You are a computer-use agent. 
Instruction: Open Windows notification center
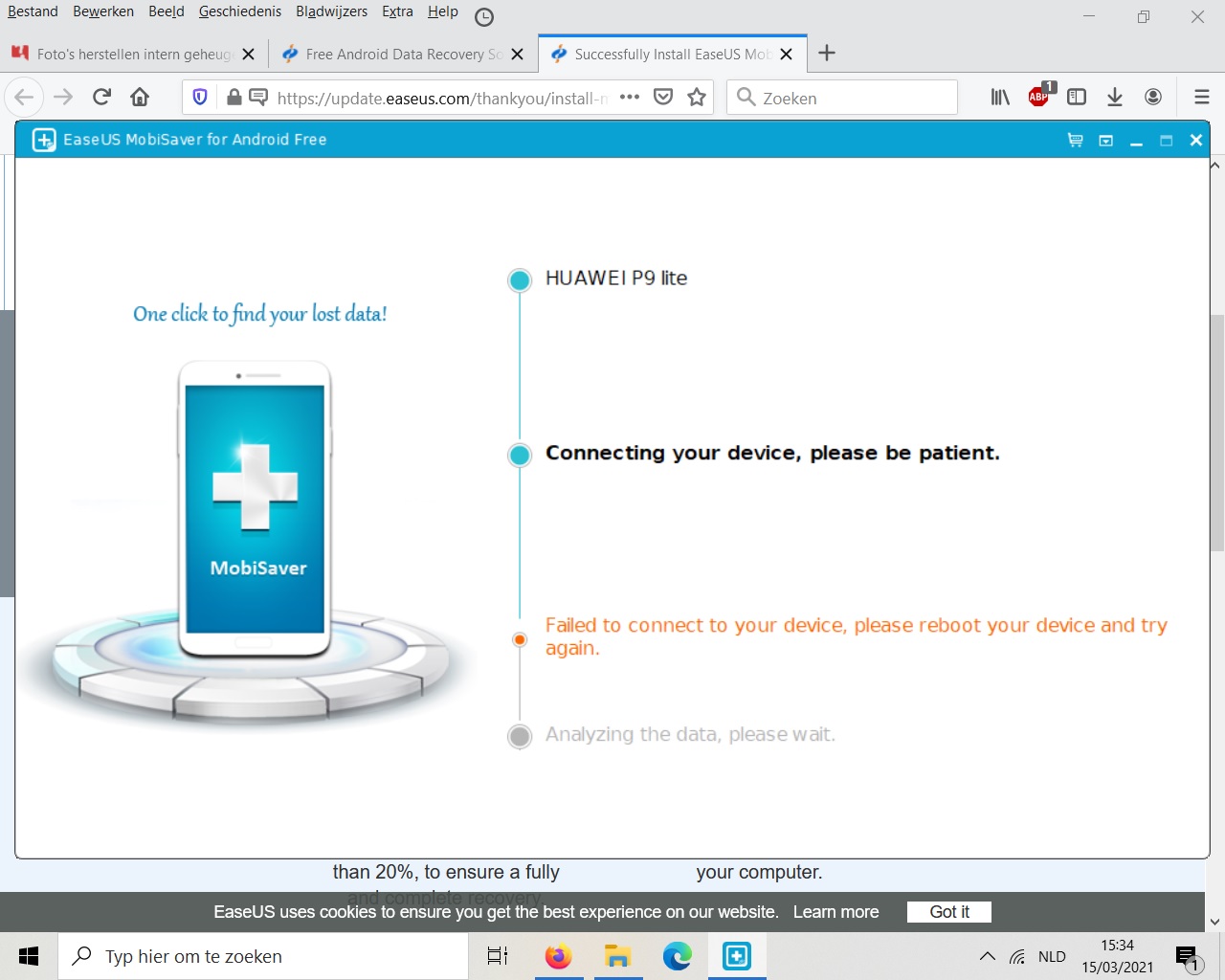(1188, 956)
